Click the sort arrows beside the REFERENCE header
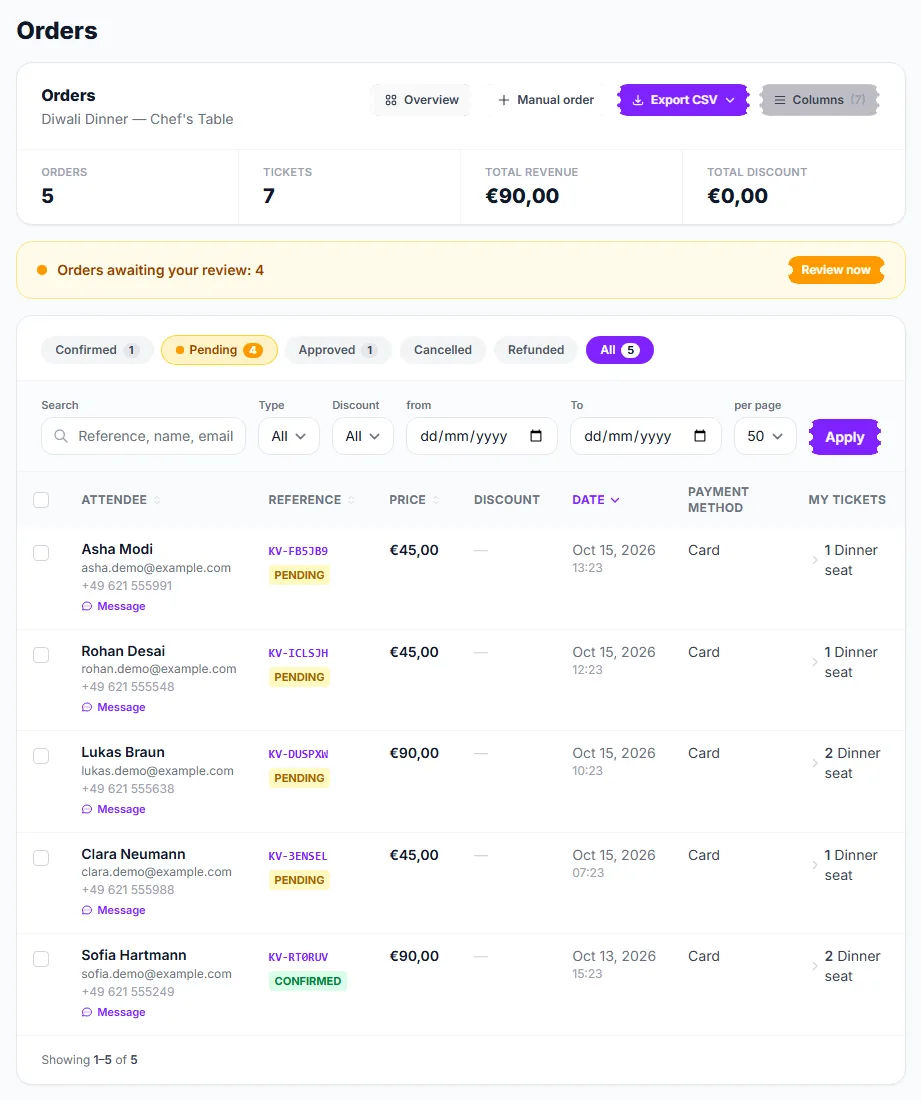Image resolution: width=921 pixels, height=1100 pixels. pyautogui.click(x=351, y=500)
